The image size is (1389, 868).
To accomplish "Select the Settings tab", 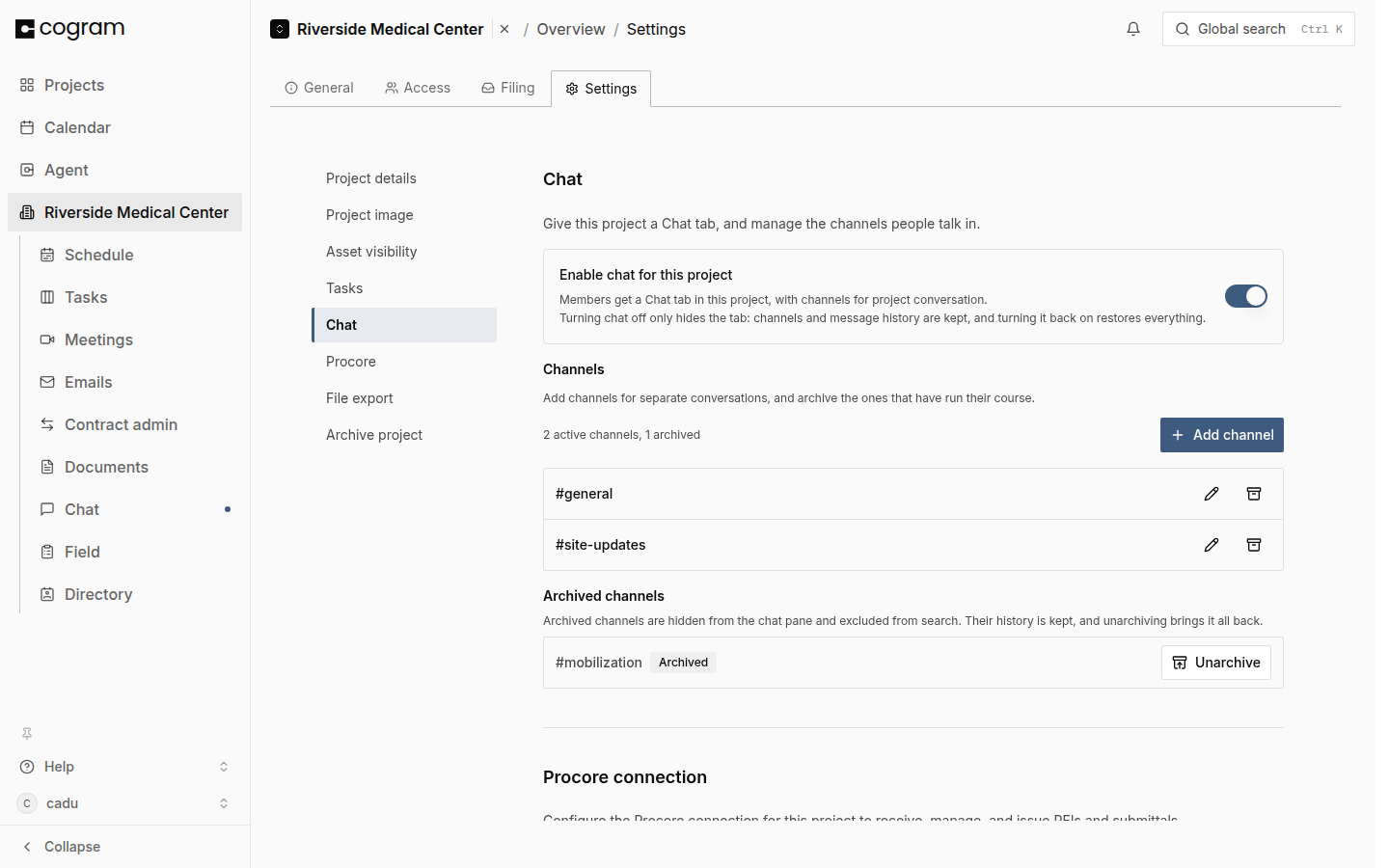I will 601,89.
